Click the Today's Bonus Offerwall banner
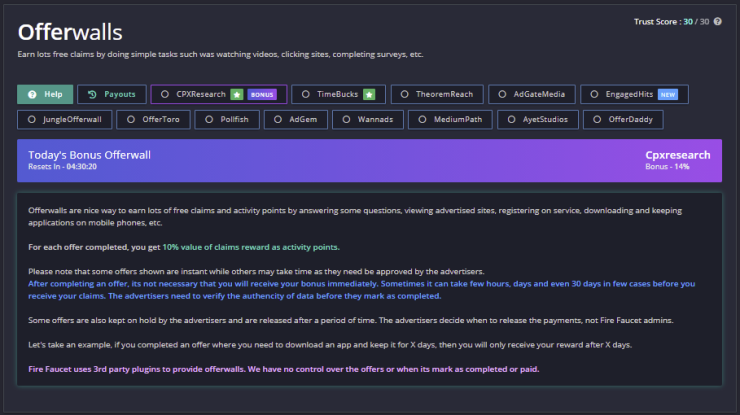 tap(370, 161)
